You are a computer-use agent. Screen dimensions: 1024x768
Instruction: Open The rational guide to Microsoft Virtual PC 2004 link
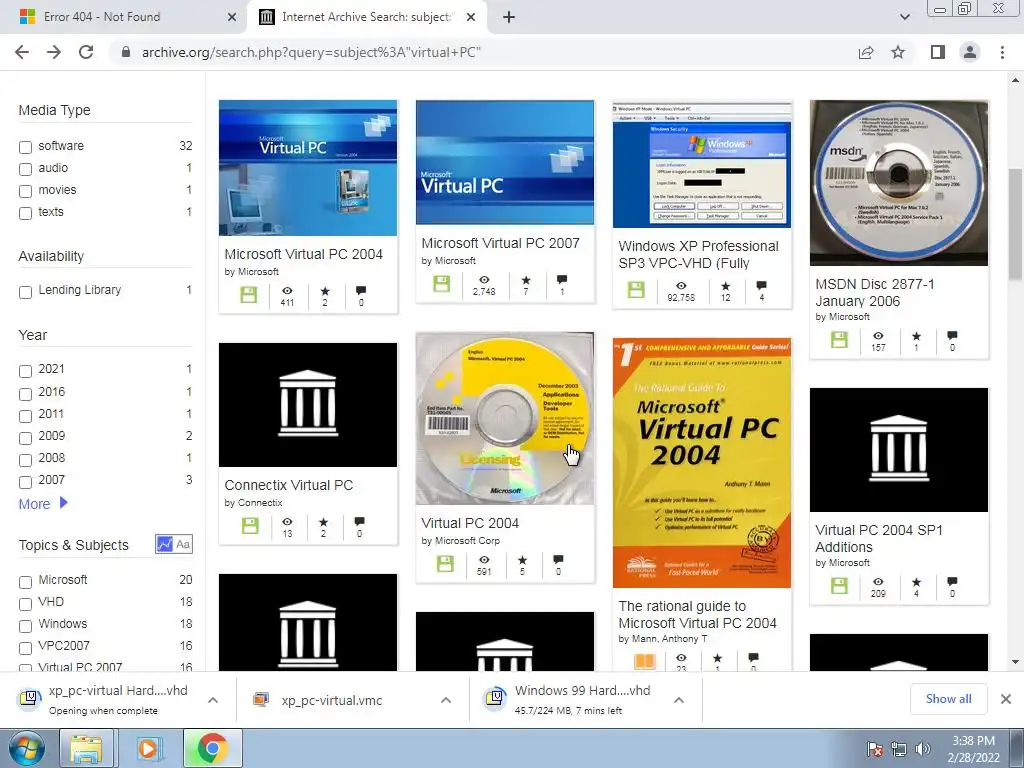pyautogui.click(x=697, y=615)
